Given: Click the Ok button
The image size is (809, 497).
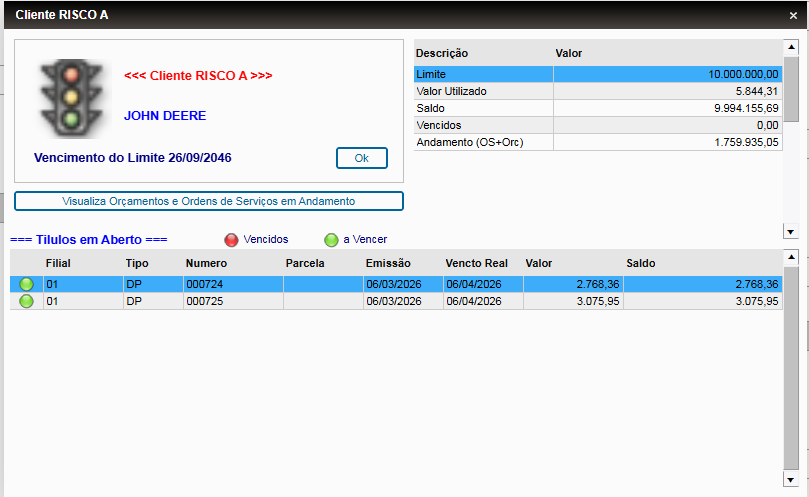Looking at the screenshot, I should (x=362, y=158).
